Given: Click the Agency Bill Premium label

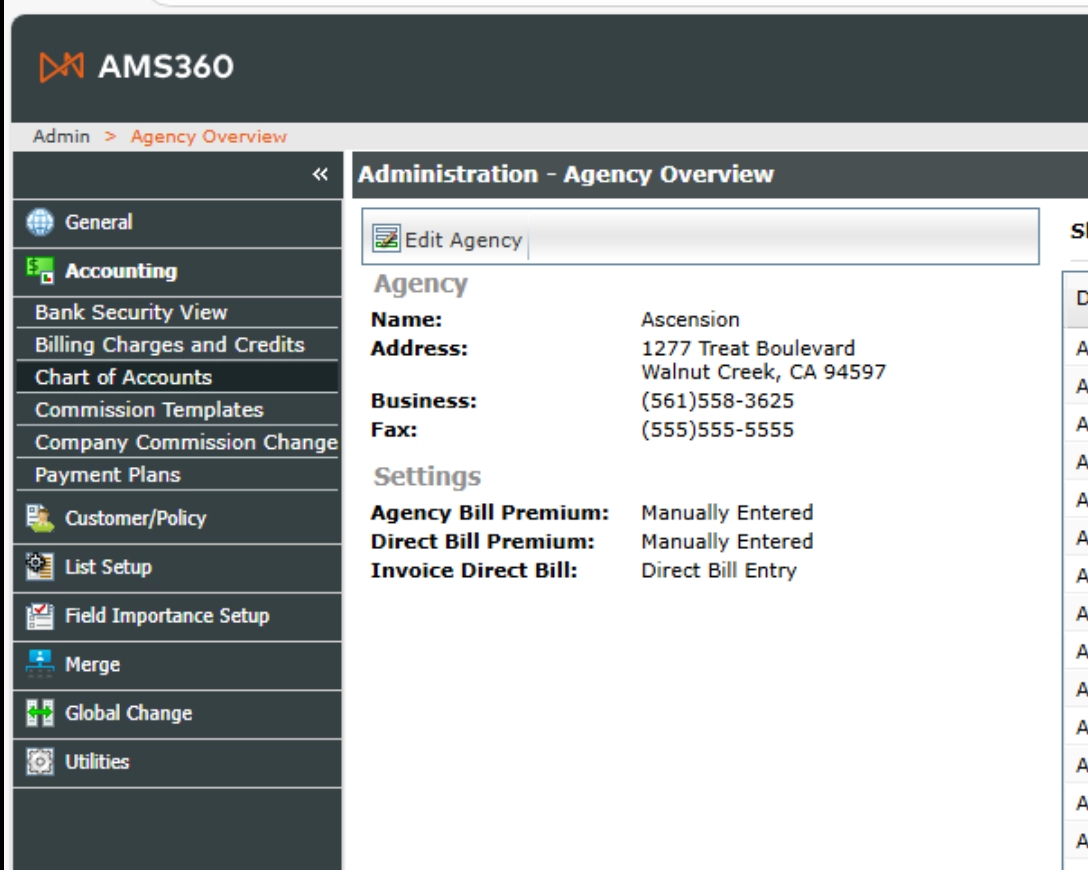Looking at the screenshot, I should [x=490, y=513].
